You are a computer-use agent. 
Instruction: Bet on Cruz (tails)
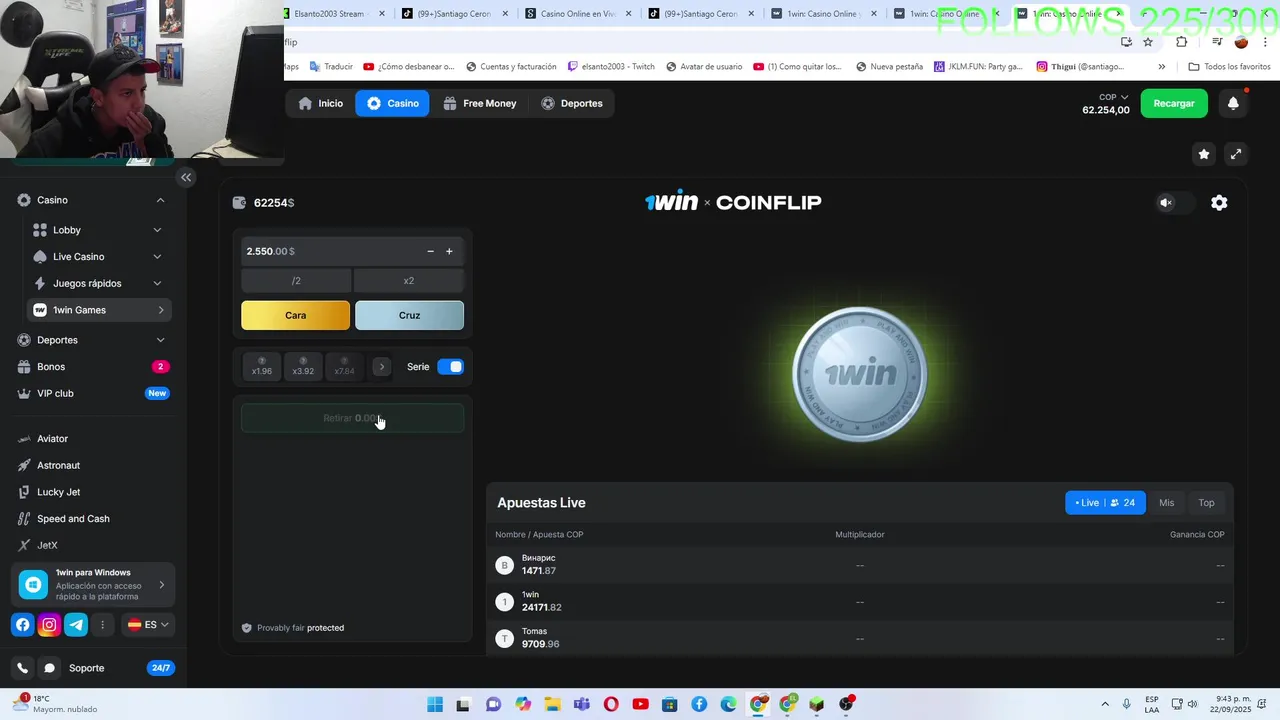pyautogui.click(x=409, y=315)
